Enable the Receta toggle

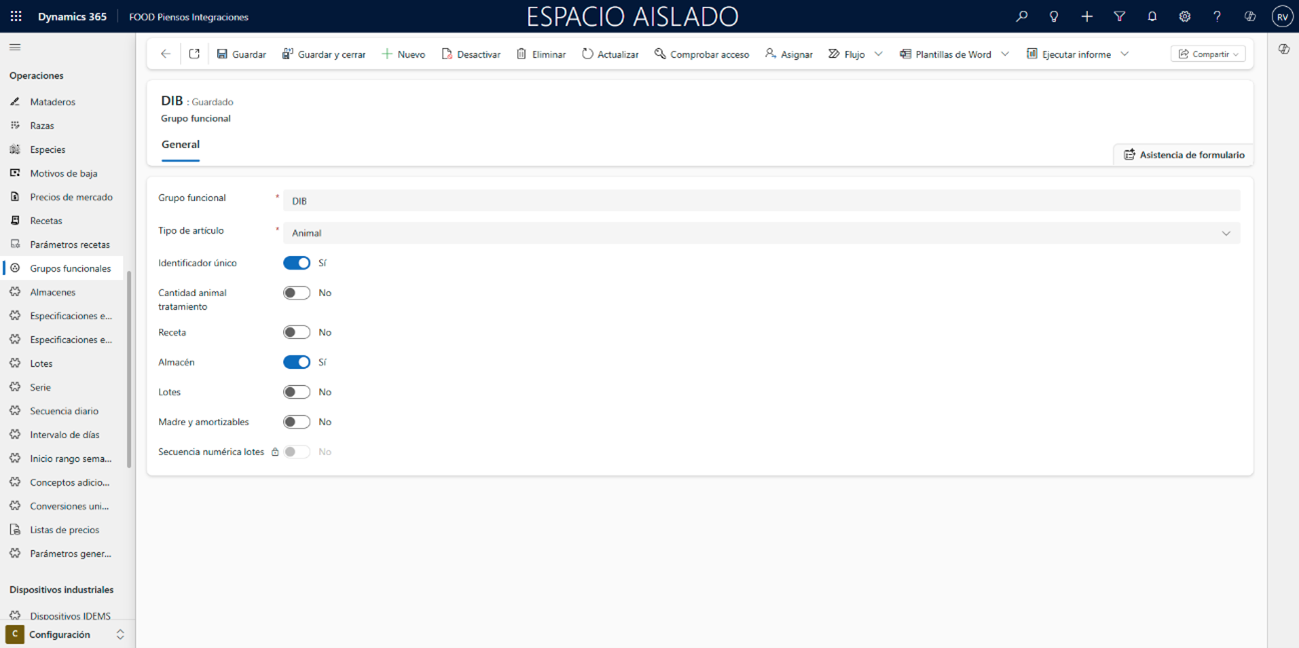click(x=296, y=332)
